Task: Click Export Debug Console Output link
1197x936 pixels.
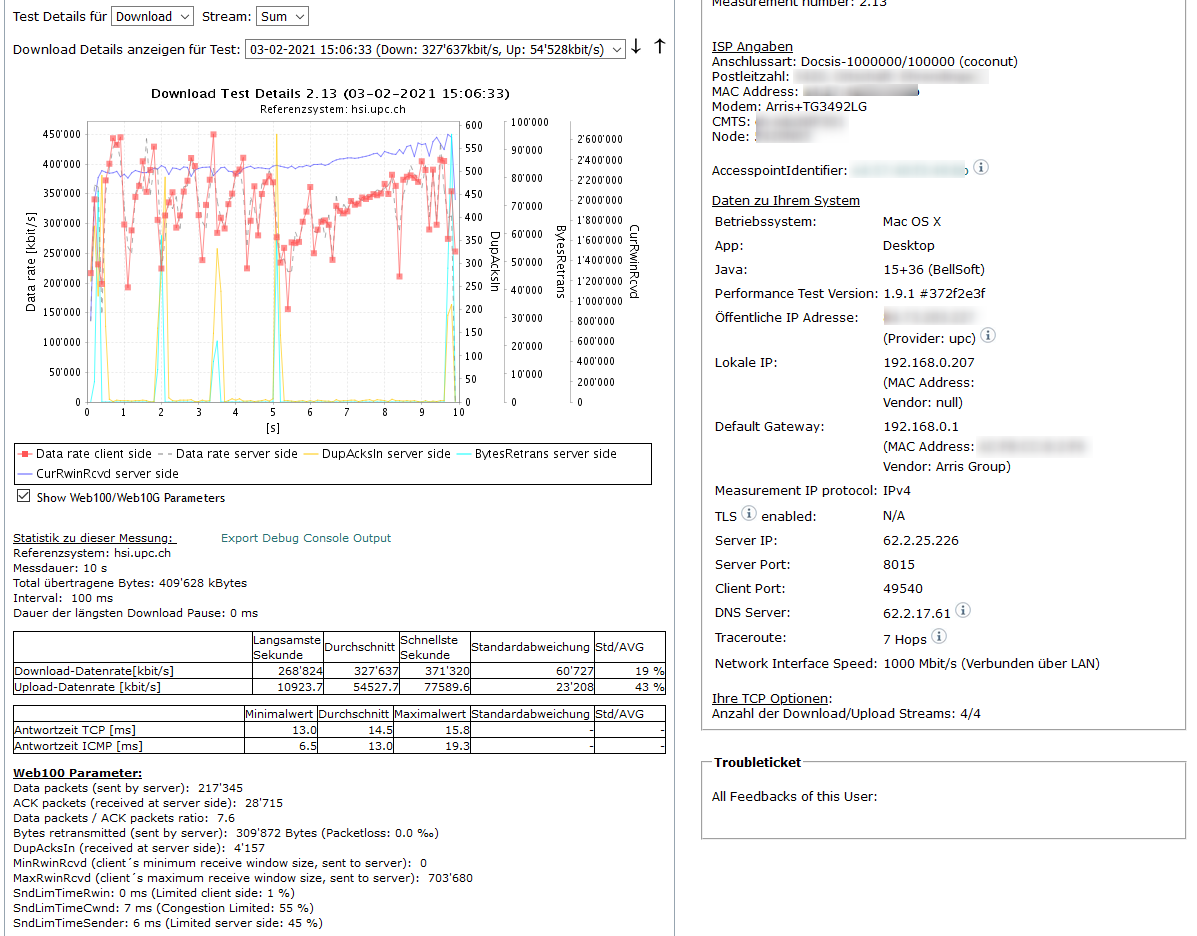Action: 306,538
